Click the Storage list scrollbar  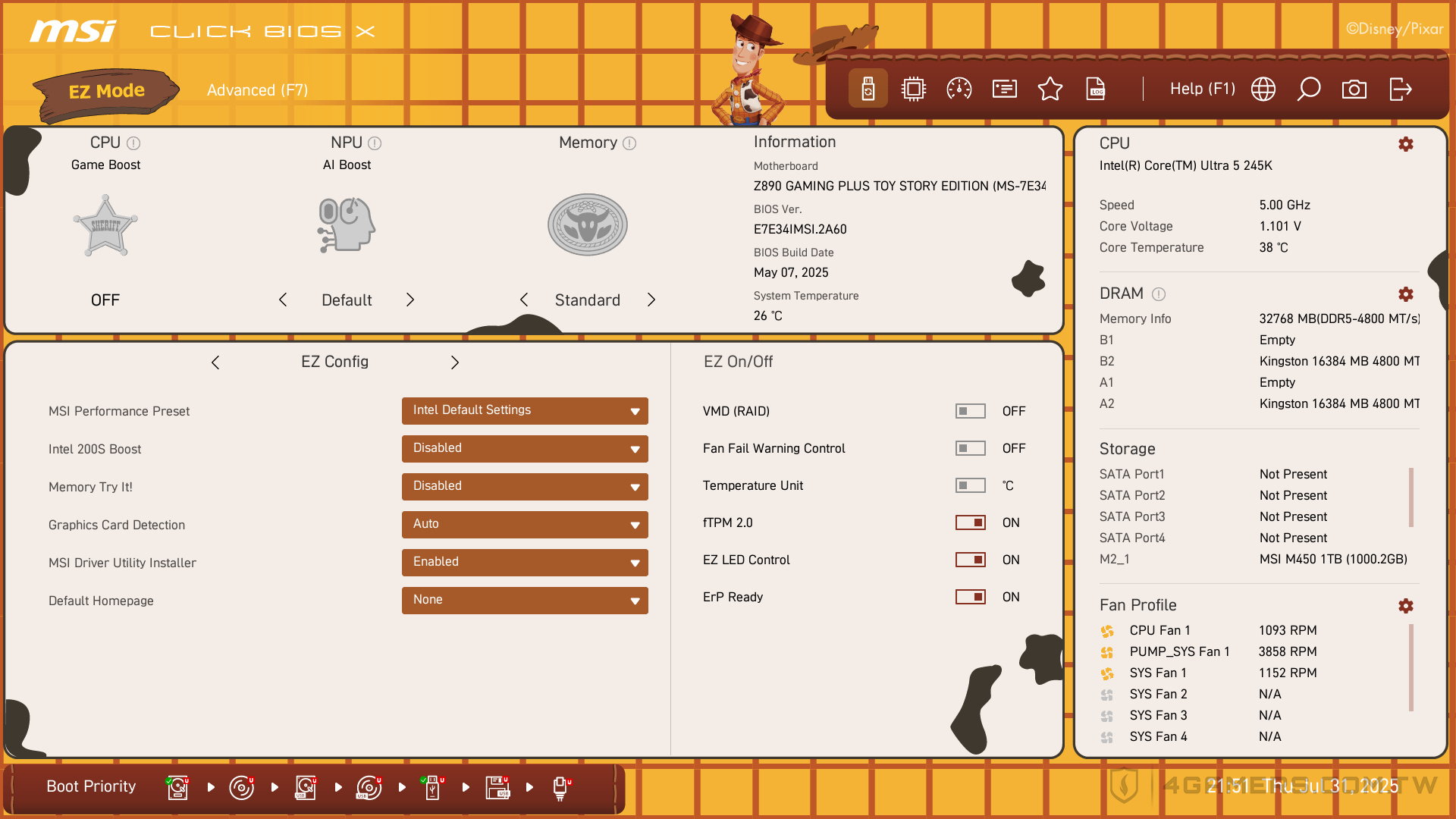click(1411, 497)
